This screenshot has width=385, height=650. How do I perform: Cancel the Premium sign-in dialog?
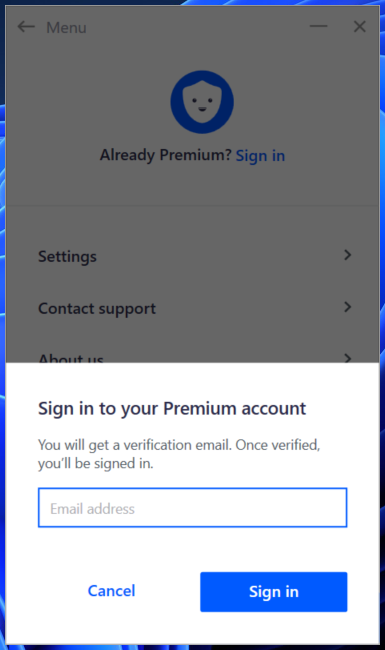[111, 591]
